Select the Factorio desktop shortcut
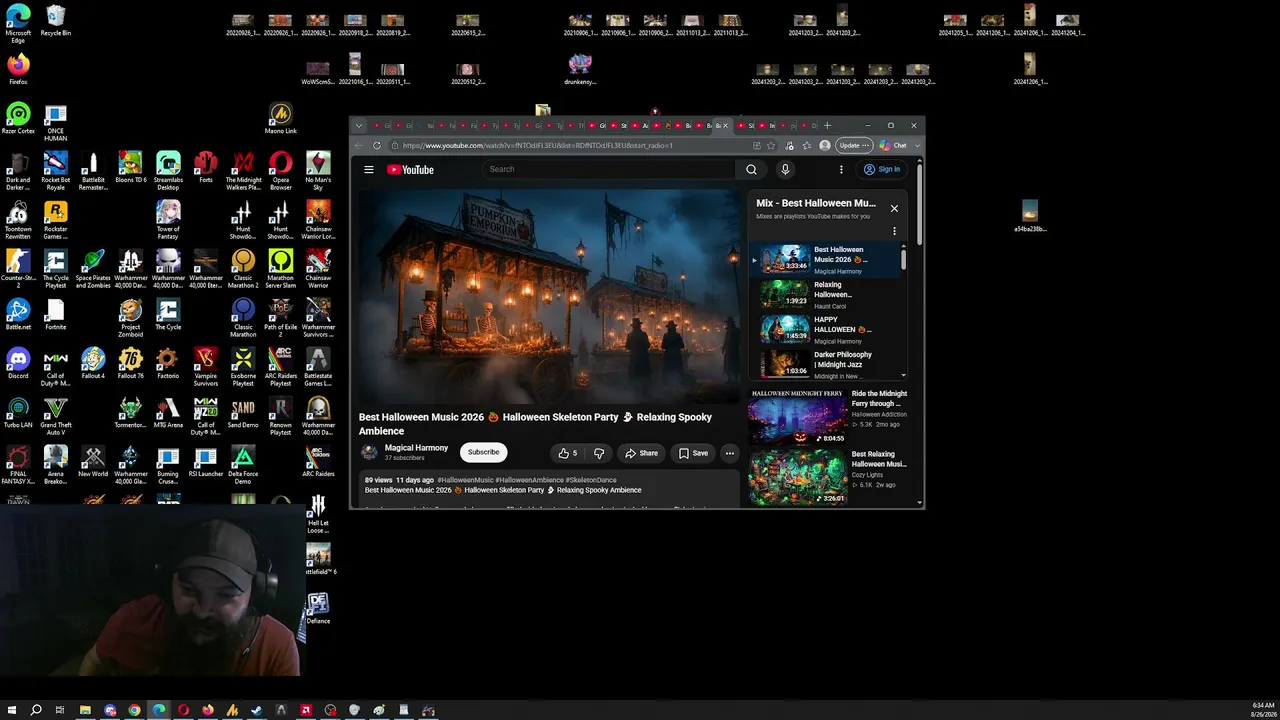The height and width of the screenshot is (720, 1280). click(x=168, y=363)
